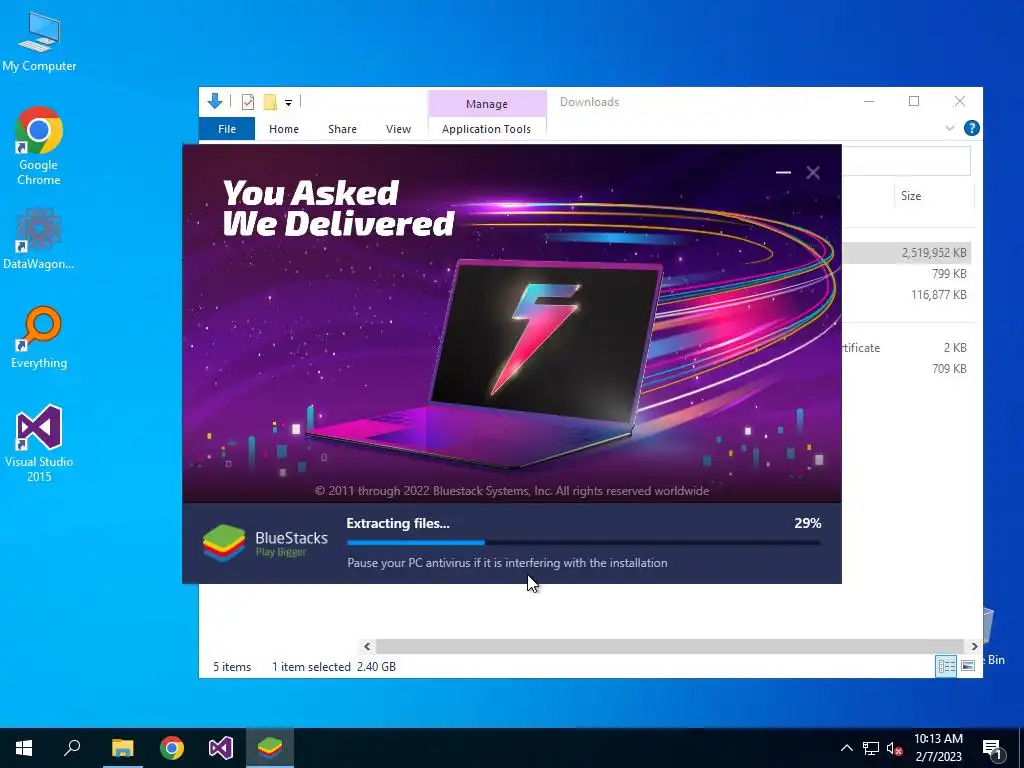Image resolution: width=1024 pixels, height=768 pixels.
Task: Switch to Visual Studio in taskbar
Action: 221,748
